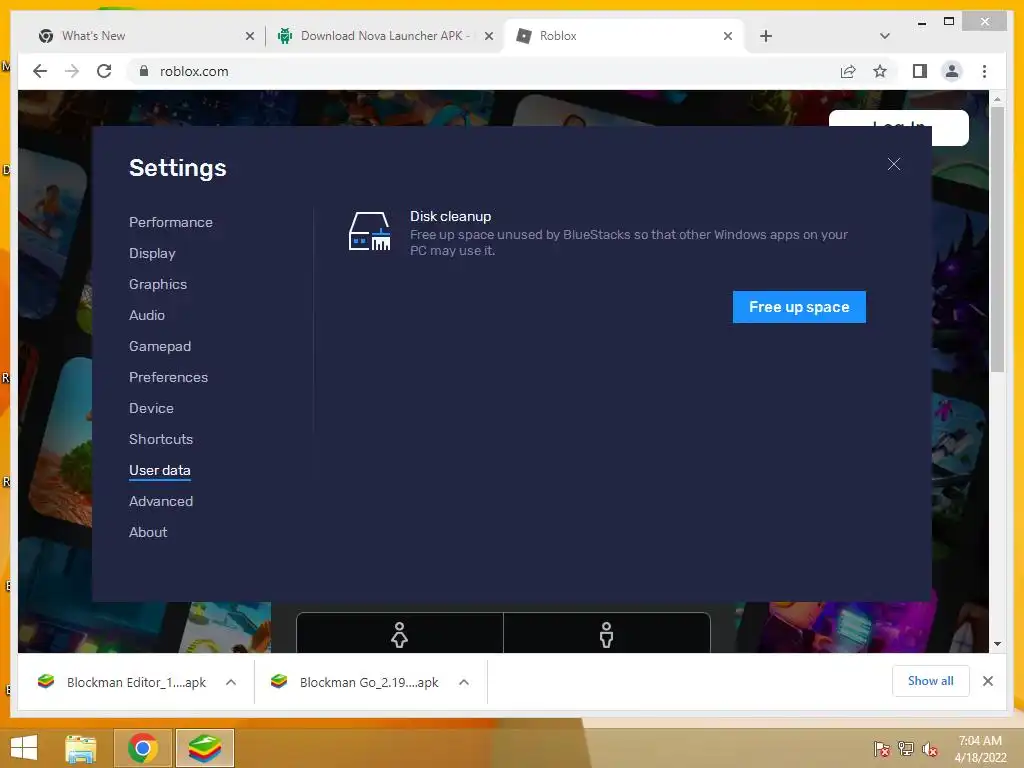
Task: Close the downloads bar
Action: tap(988, 681)
